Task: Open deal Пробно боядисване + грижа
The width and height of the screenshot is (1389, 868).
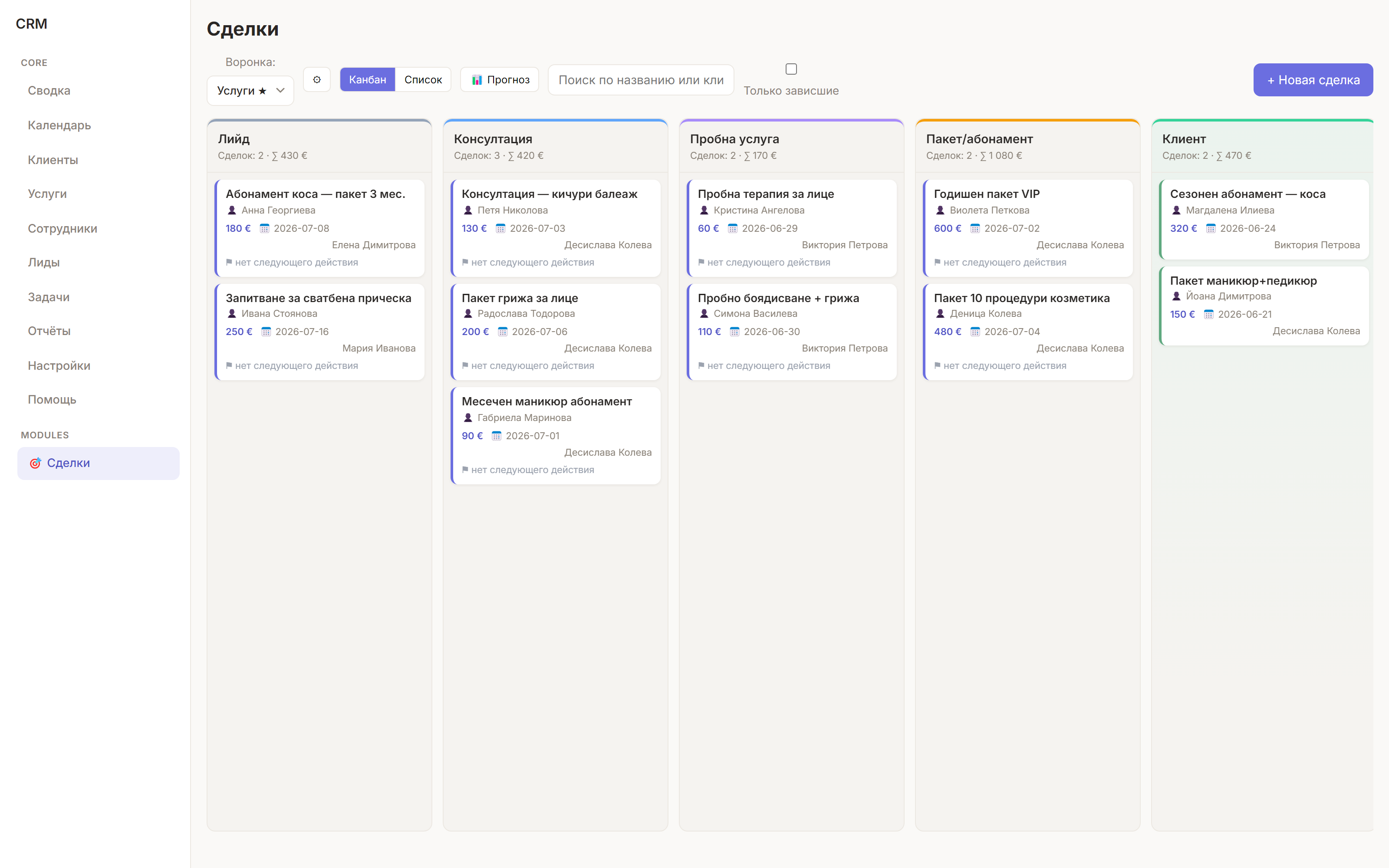Action: click(x=791, y=332)
